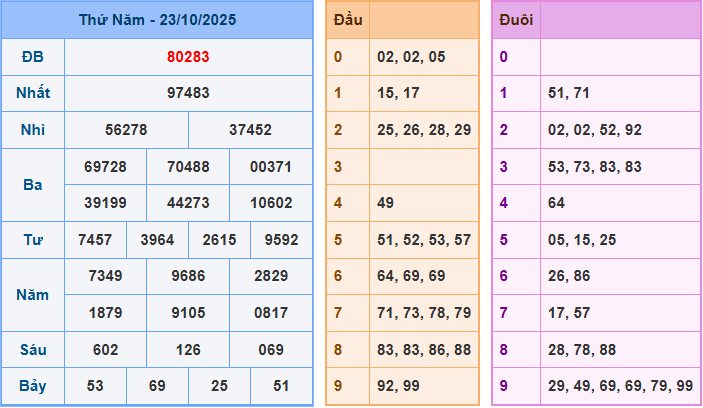Click sixth prize number 126
Image resolution: width=703 pixels, height=408 pixels.
point(188,350)
